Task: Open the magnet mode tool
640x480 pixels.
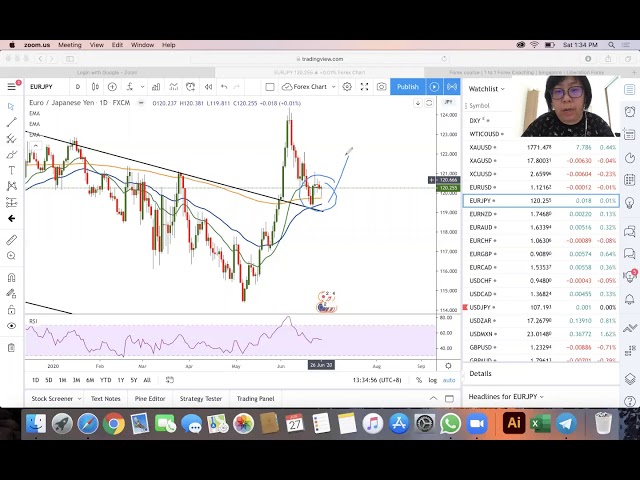Action: 11,277
